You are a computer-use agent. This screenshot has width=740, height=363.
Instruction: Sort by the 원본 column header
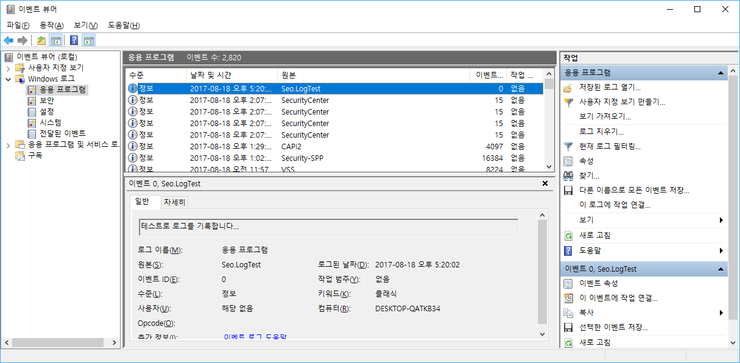pyautogui.click(x=373, y=75)
